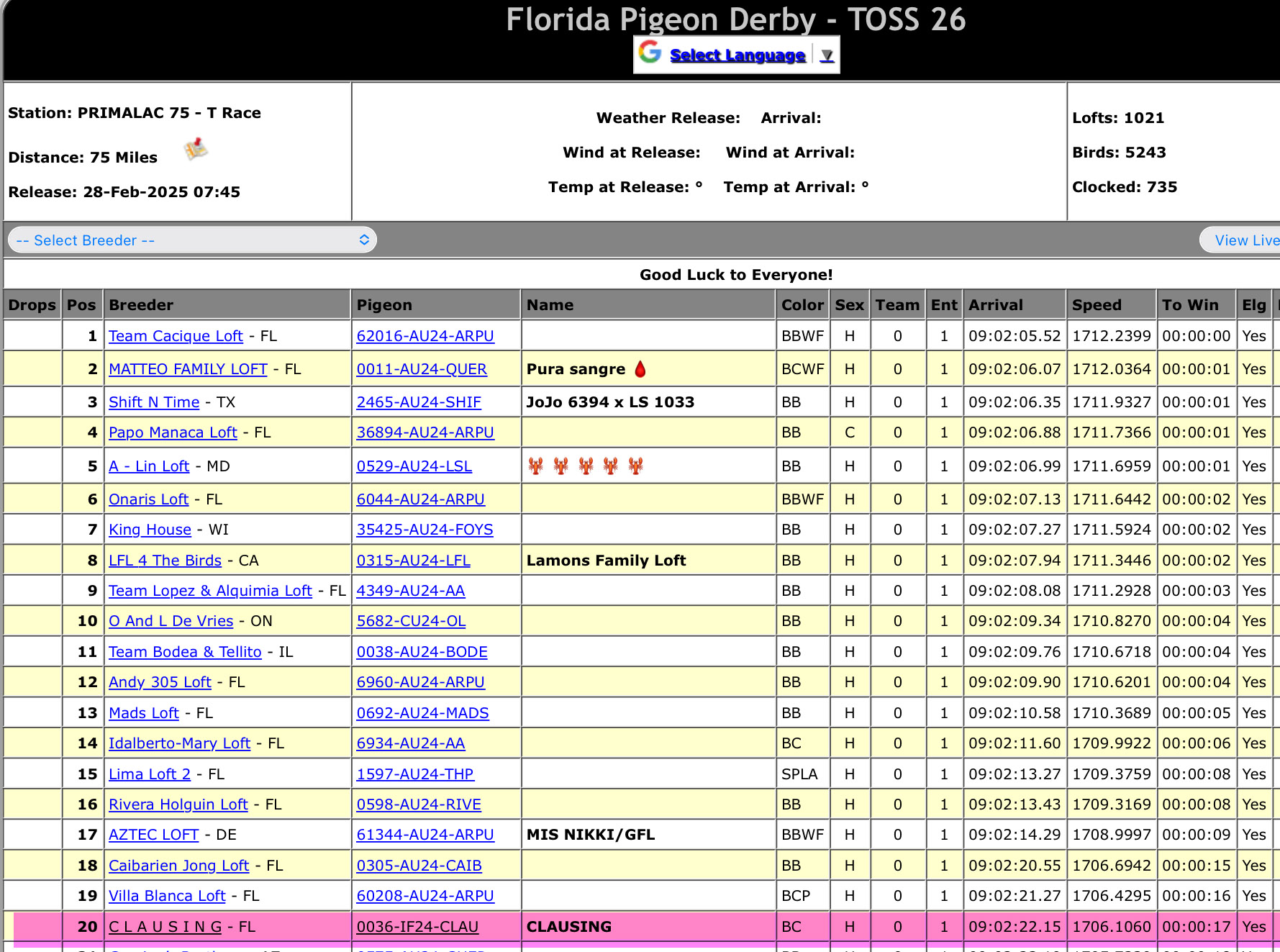Click the Google logo icon
Screen dimensions: 1280x952
[x=650, y=53]
